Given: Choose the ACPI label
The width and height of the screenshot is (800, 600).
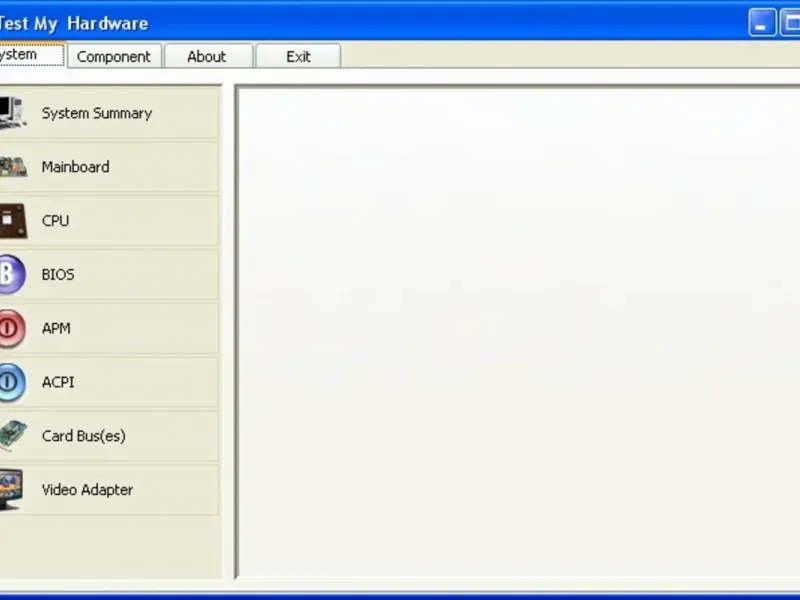Looking at the screenshot, I should point(58,382).
